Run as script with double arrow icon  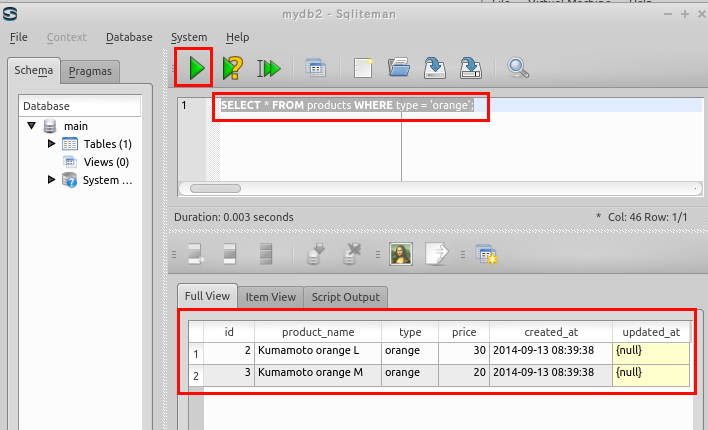(269, 68)
